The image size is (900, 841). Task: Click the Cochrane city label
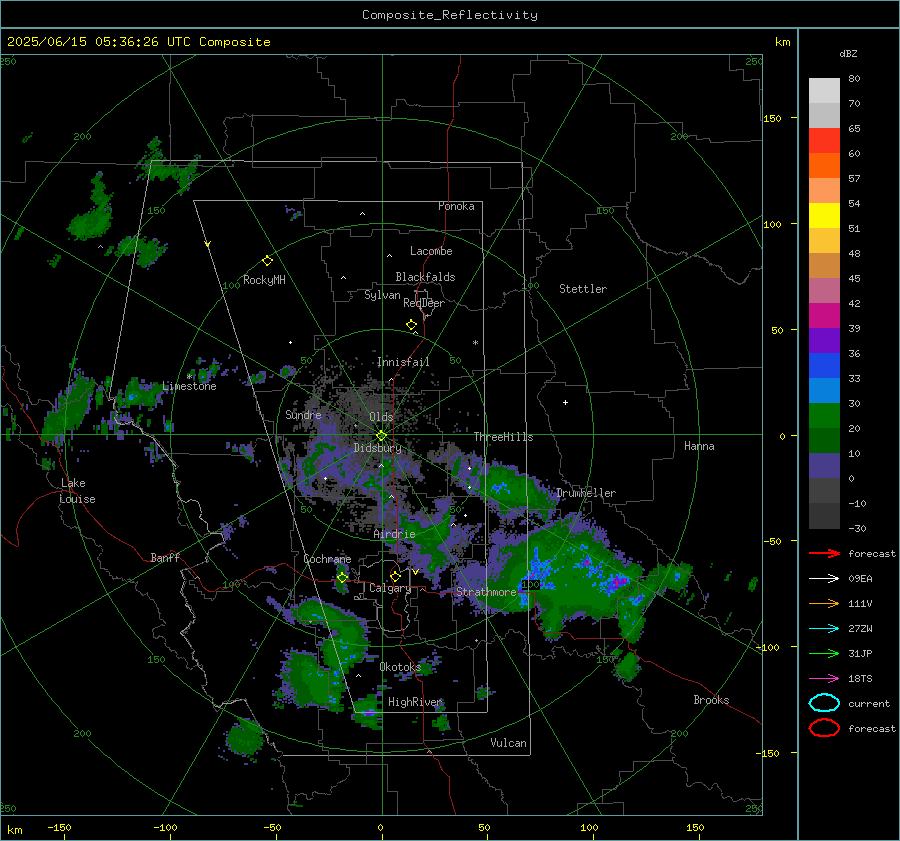coord(327,559)
